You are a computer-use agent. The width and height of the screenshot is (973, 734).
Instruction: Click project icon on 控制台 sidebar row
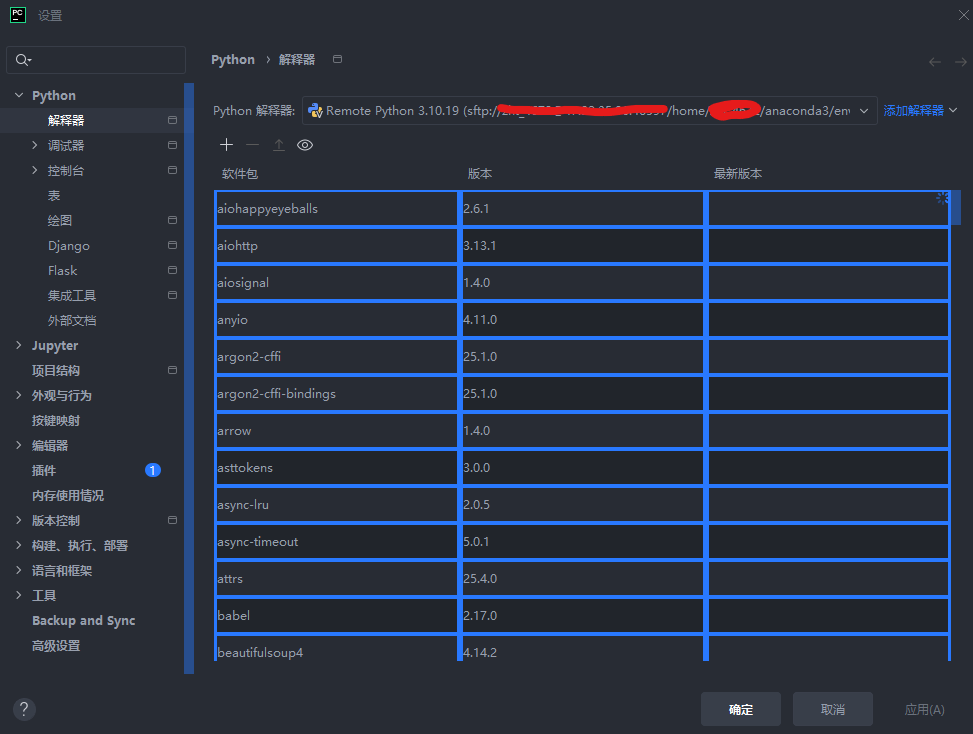click(x=173, y=170)
